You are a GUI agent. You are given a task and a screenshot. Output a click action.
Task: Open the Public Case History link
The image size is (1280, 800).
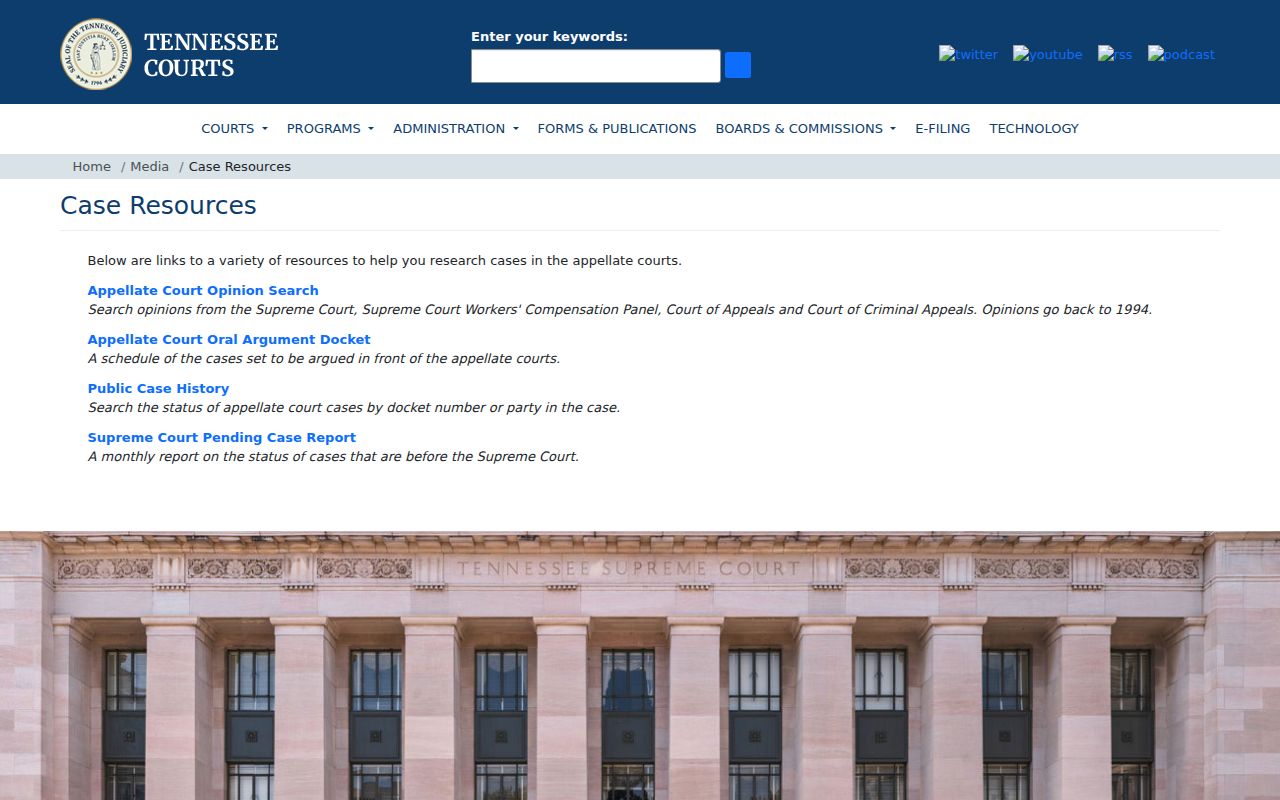click(158, 388)
